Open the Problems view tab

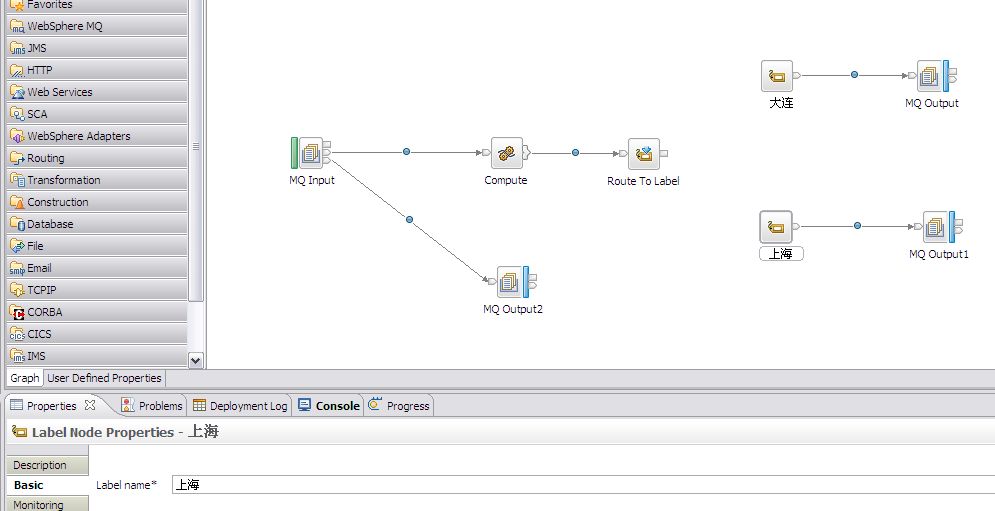[x=152, y=406]
